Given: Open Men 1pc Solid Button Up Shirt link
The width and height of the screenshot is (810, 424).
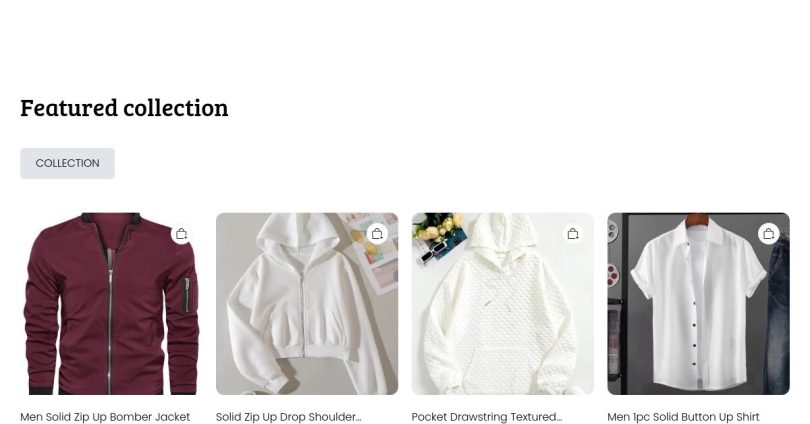Looking at the screenshot, I should (683, 417).
